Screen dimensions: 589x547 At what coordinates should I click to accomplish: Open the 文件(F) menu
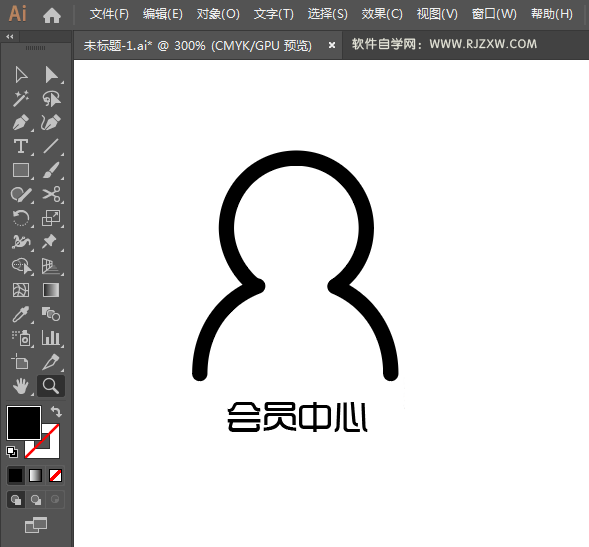109,14
